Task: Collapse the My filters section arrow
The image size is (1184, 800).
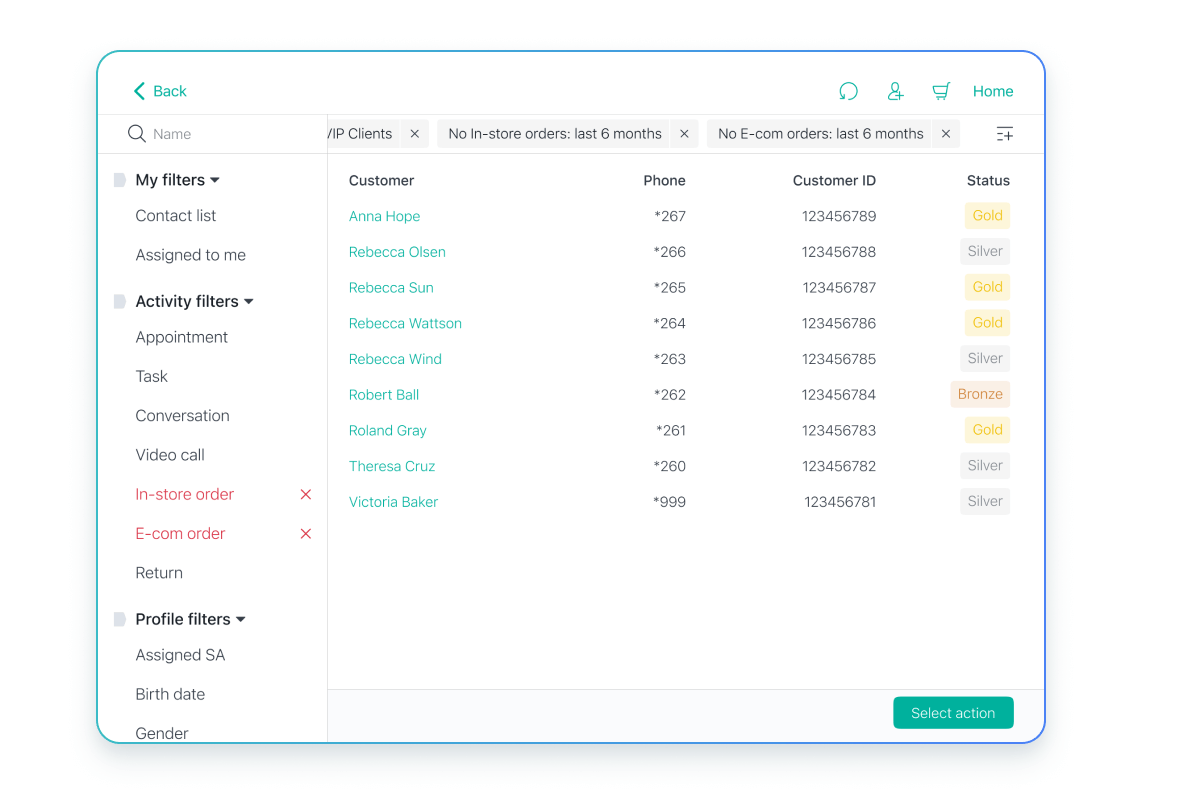Action: click(215, 181)
